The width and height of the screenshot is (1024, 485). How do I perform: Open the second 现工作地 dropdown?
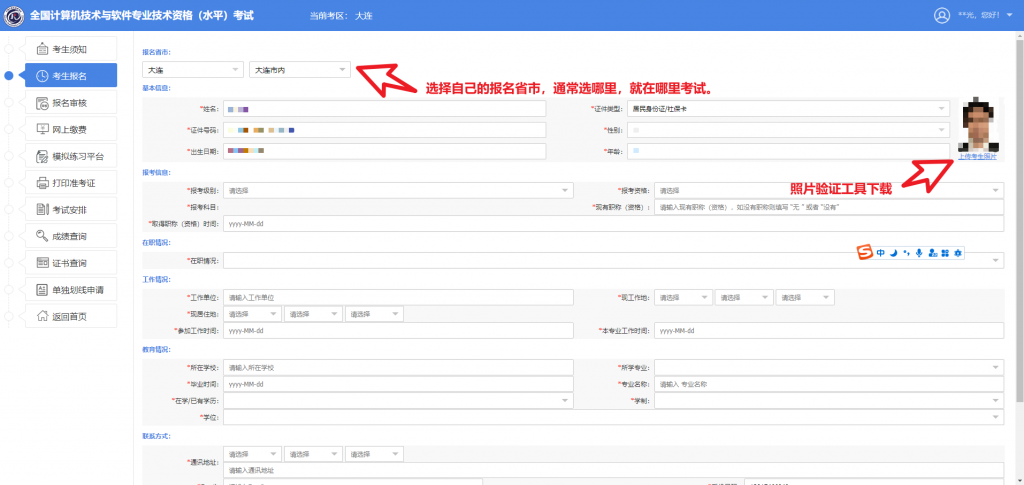744,297
